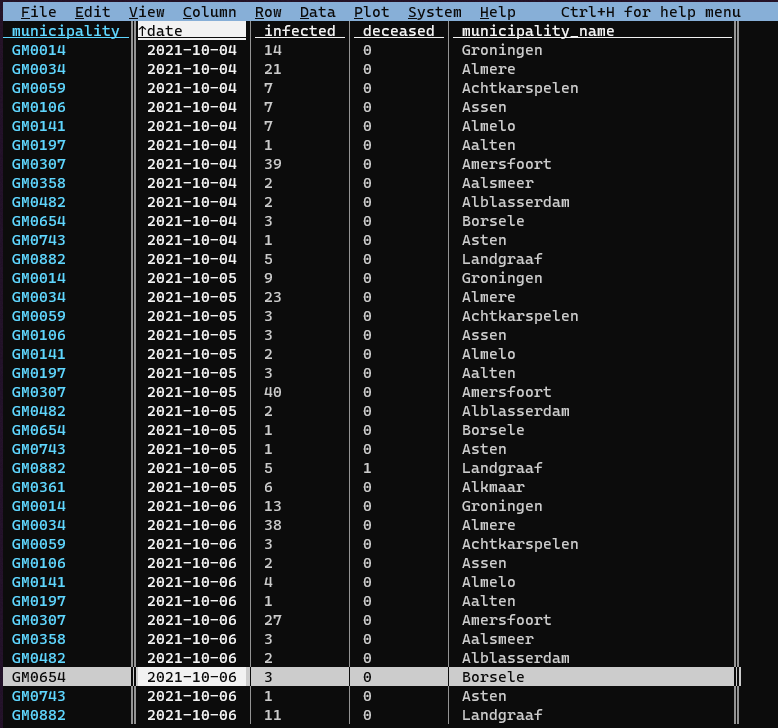Open the Plot menu
This screenshot has width=778, height=728.
click(372, 12)
